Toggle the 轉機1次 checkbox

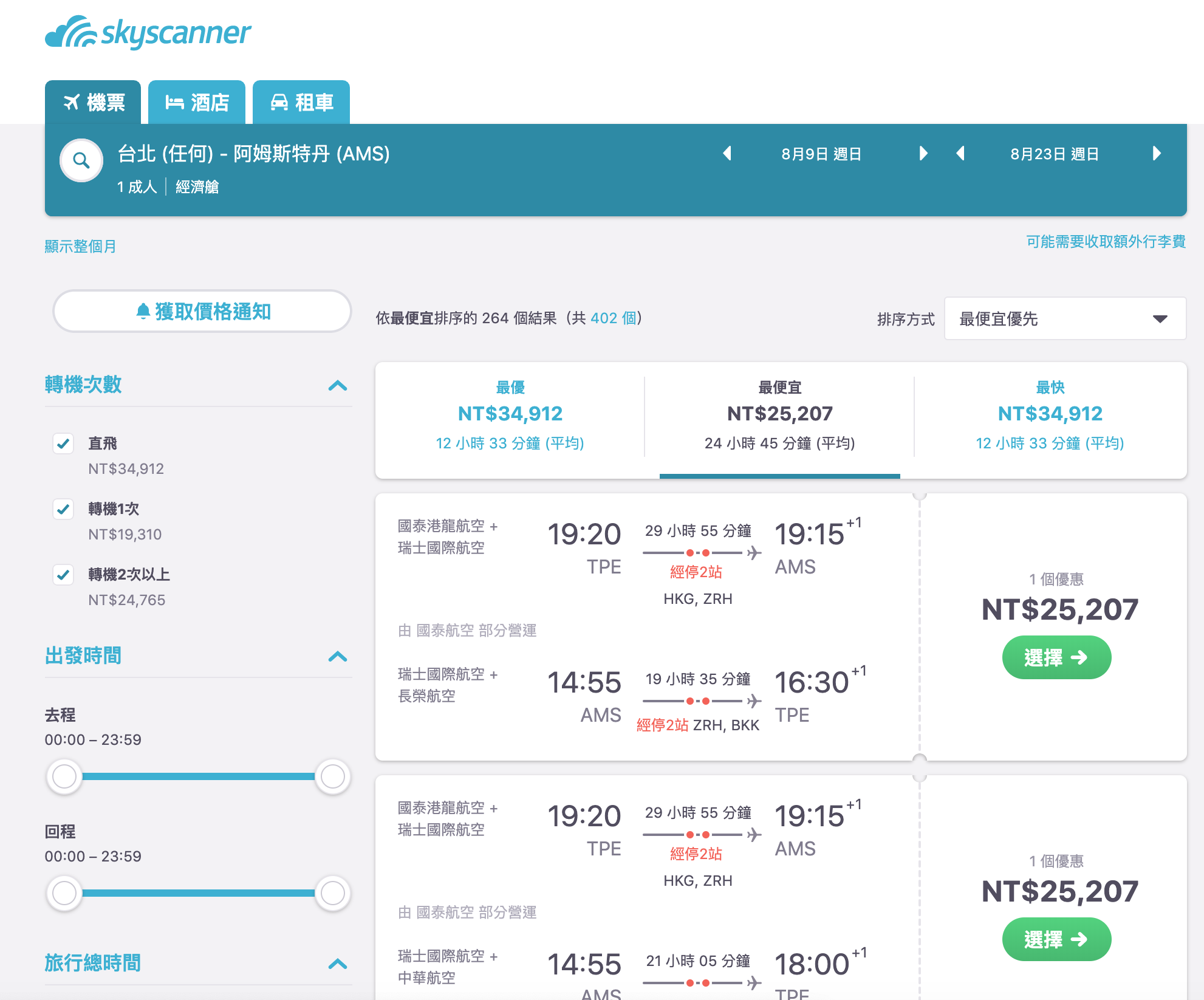[x=63, y=509]
